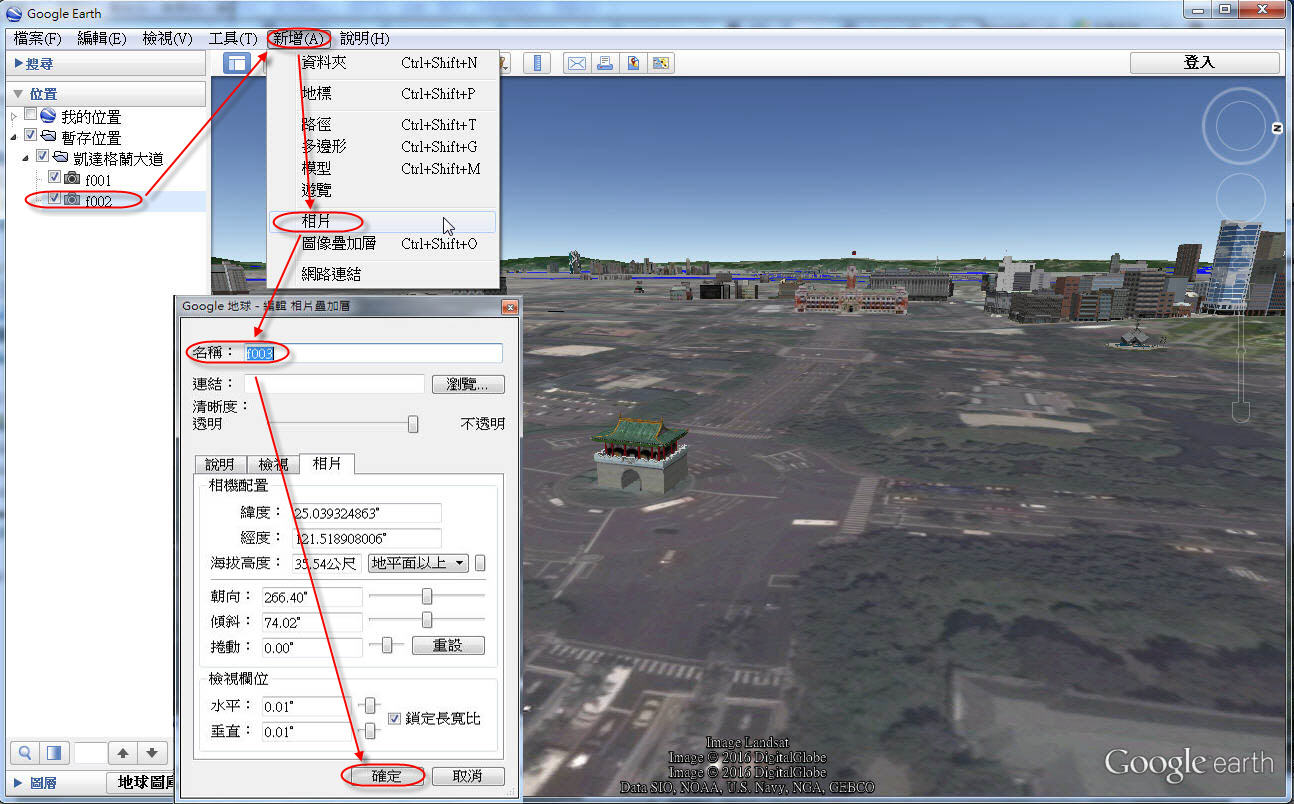
Task: Click the folder icon of 暫存位置
Action: pos(48,137)
